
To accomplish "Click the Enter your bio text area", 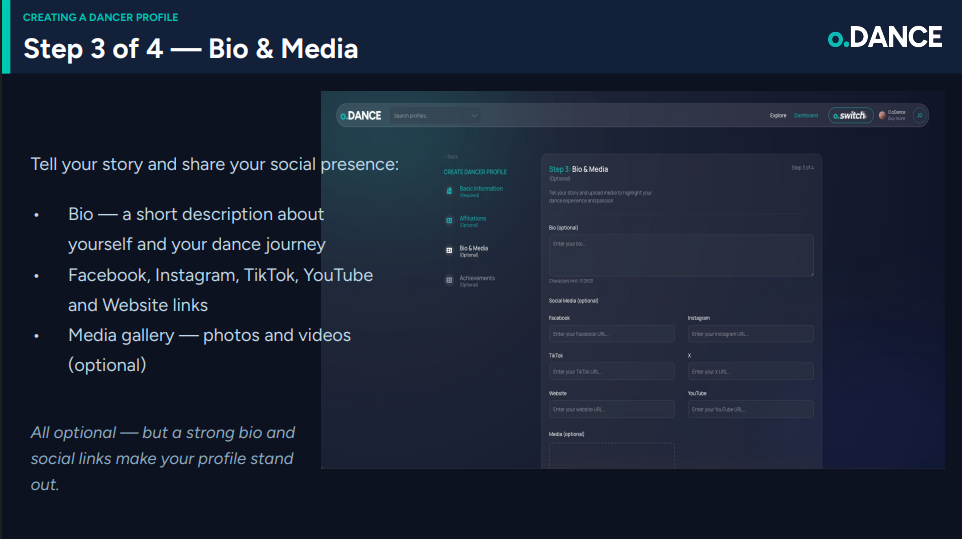I will click(681, 255).
